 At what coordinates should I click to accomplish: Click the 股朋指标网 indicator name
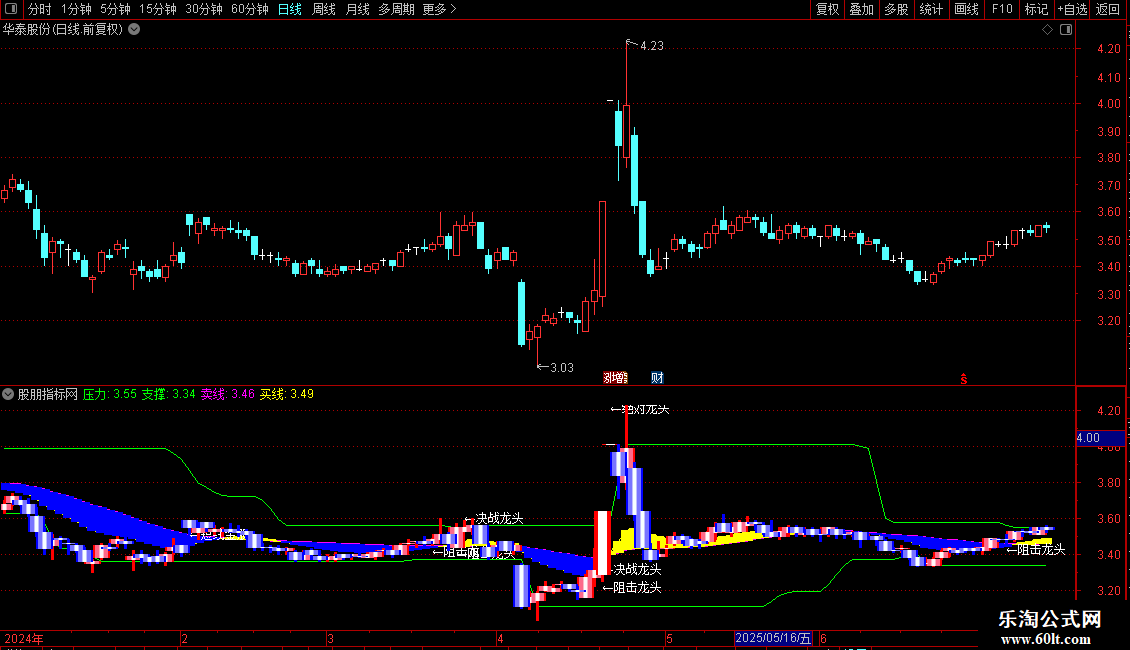pos(48,394)
